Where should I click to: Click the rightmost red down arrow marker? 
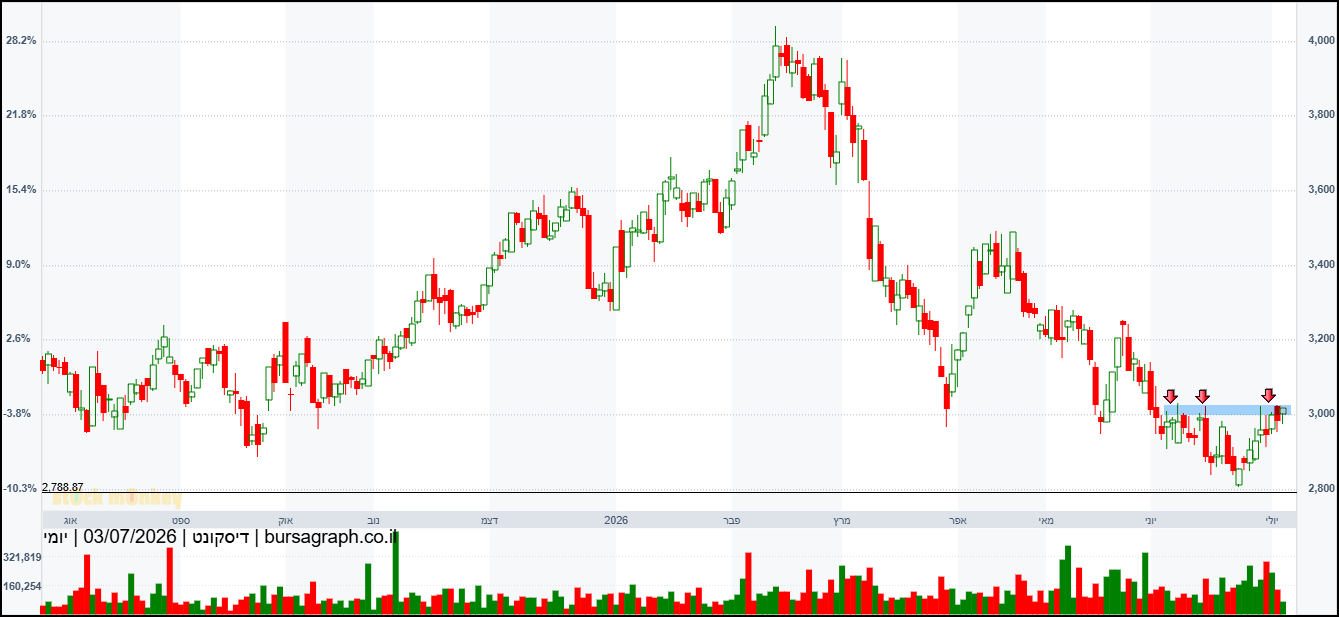(1269, 395)
